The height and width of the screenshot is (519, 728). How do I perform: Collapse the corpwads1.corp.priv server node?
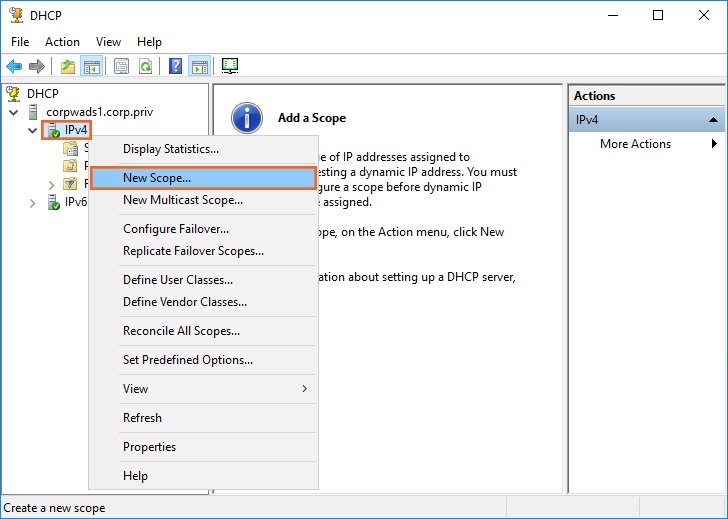tap(14, 112)
